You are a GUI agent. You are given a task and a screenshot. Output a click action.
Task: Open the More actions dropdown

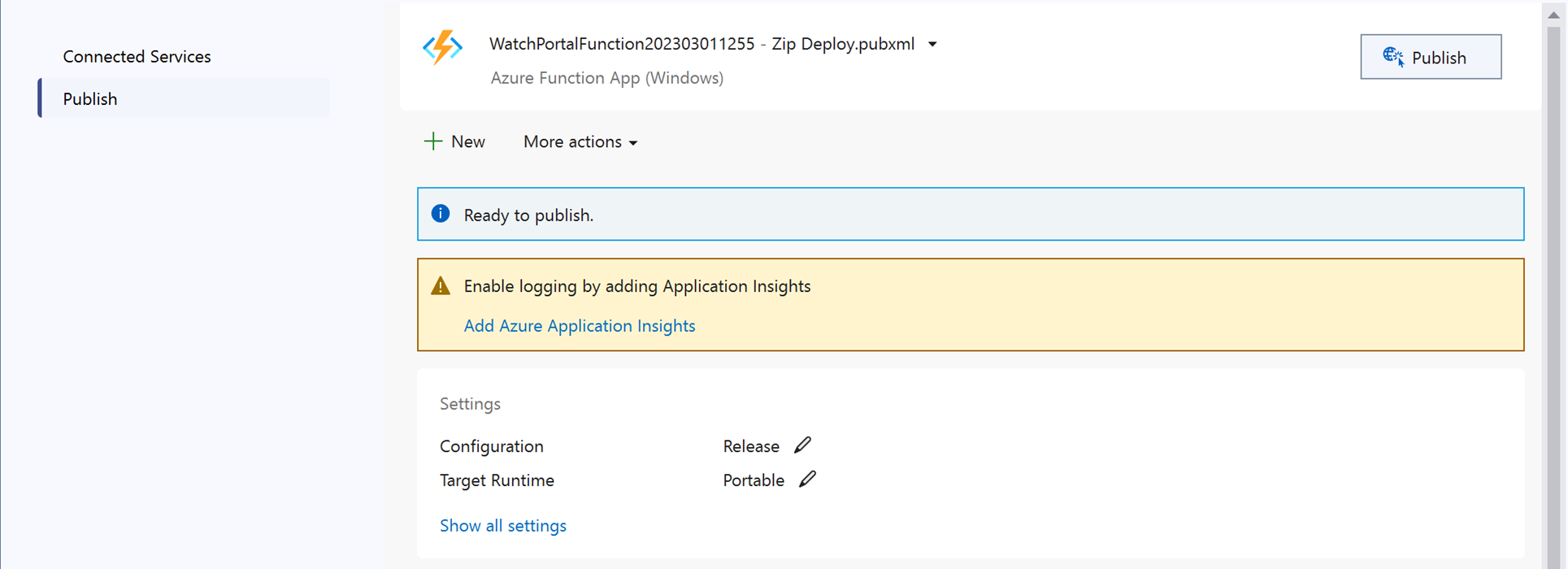point(580,141)
